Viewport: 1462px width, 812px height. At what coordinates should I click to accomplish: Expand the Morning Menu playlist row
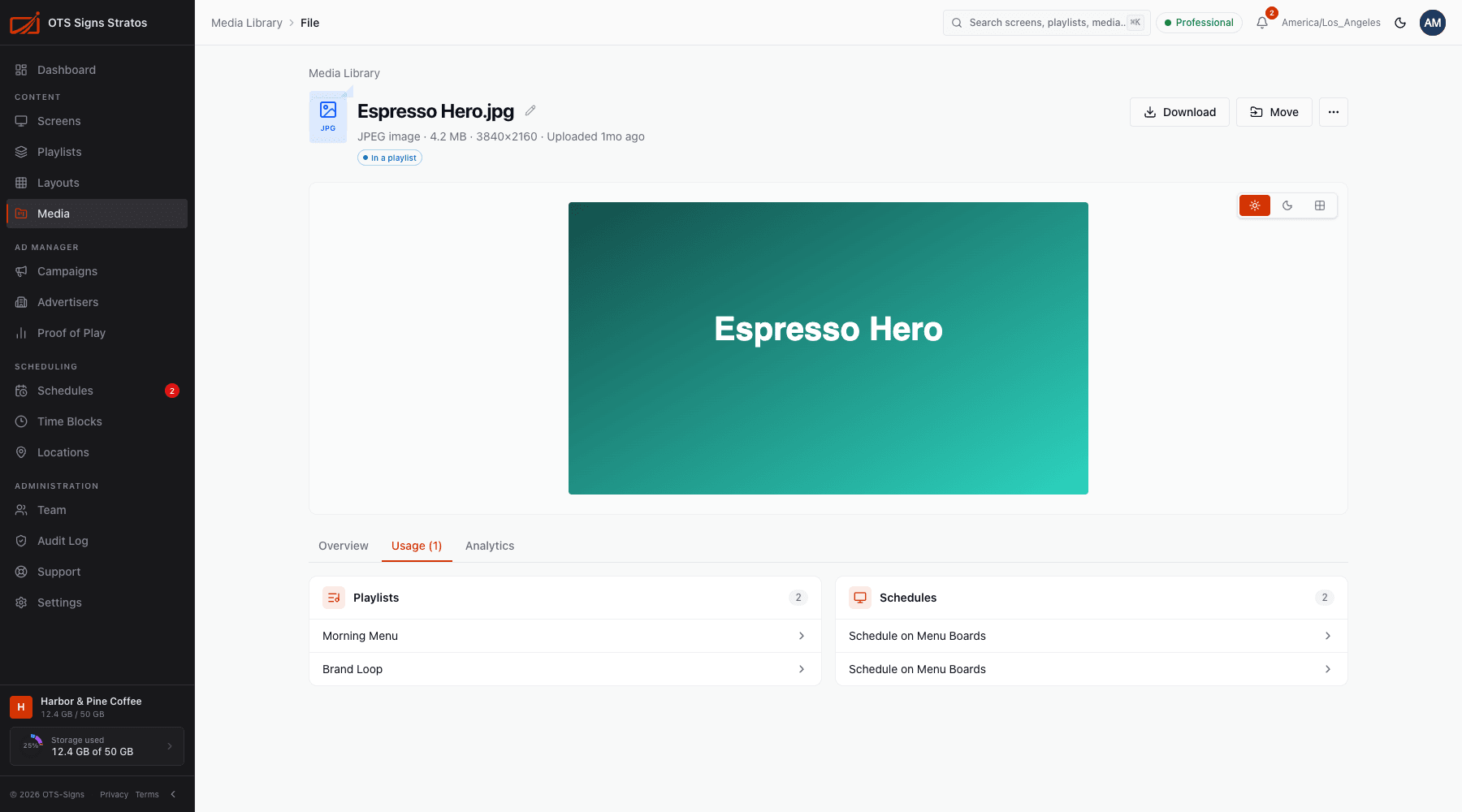point(565,636)
